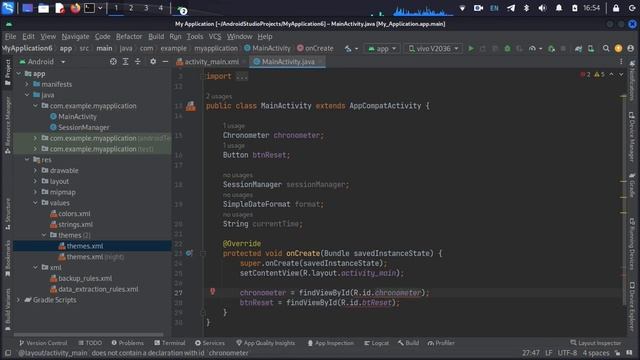The image size is (640, 360).
Task: Open Search Everywhere magnifier icon
Action: [606, 49]
